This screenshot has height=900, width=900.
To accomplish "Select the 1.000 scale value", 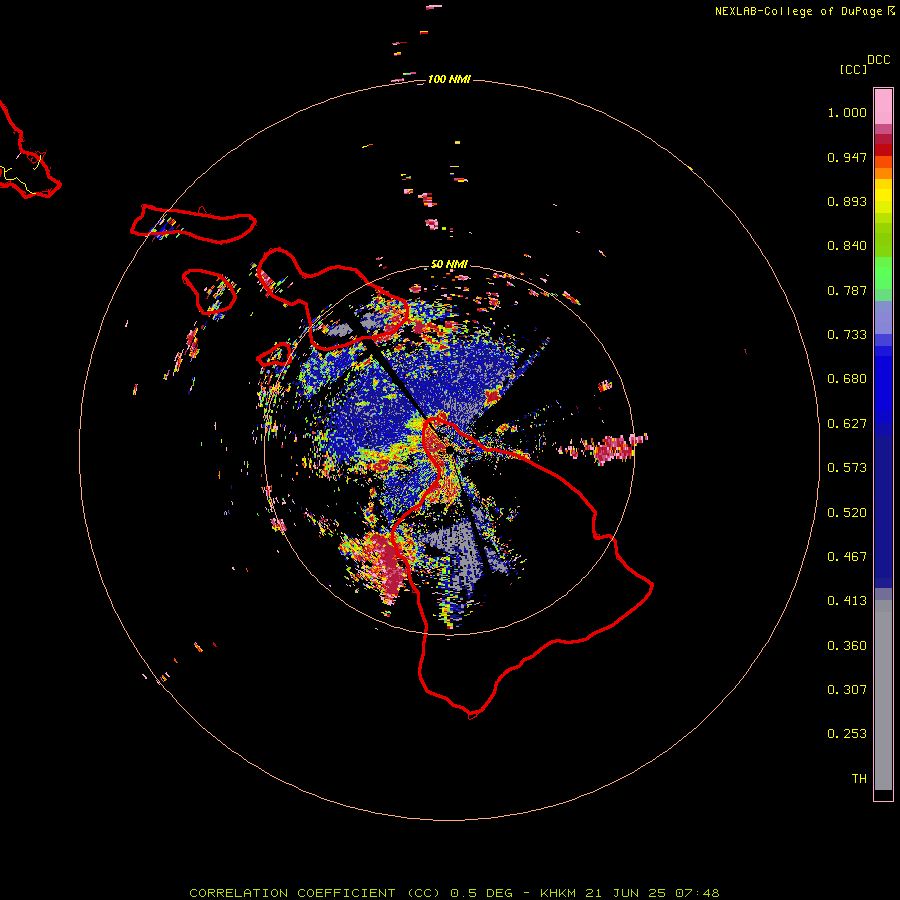I will 847,112.
